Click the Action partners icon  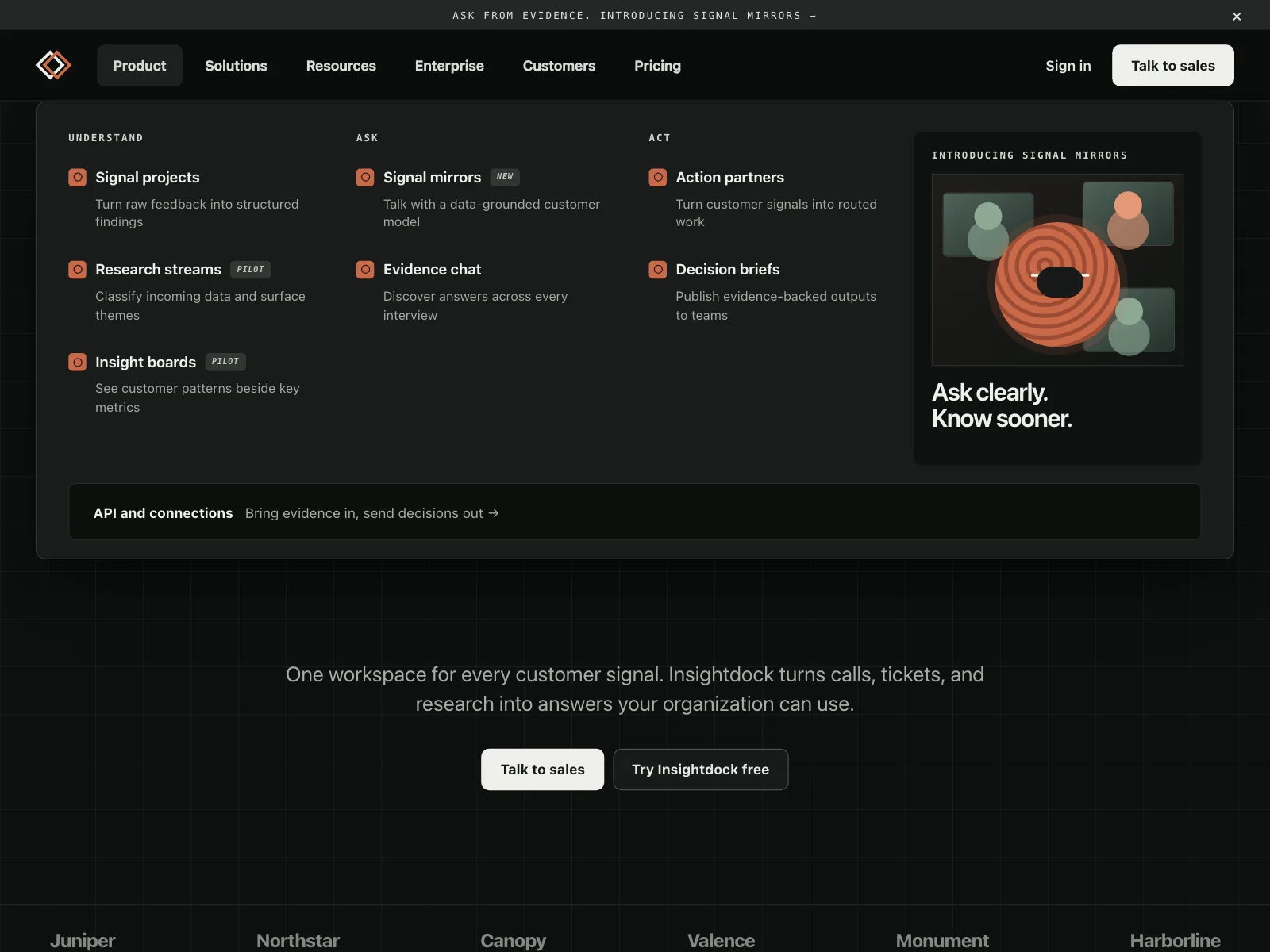658,178
